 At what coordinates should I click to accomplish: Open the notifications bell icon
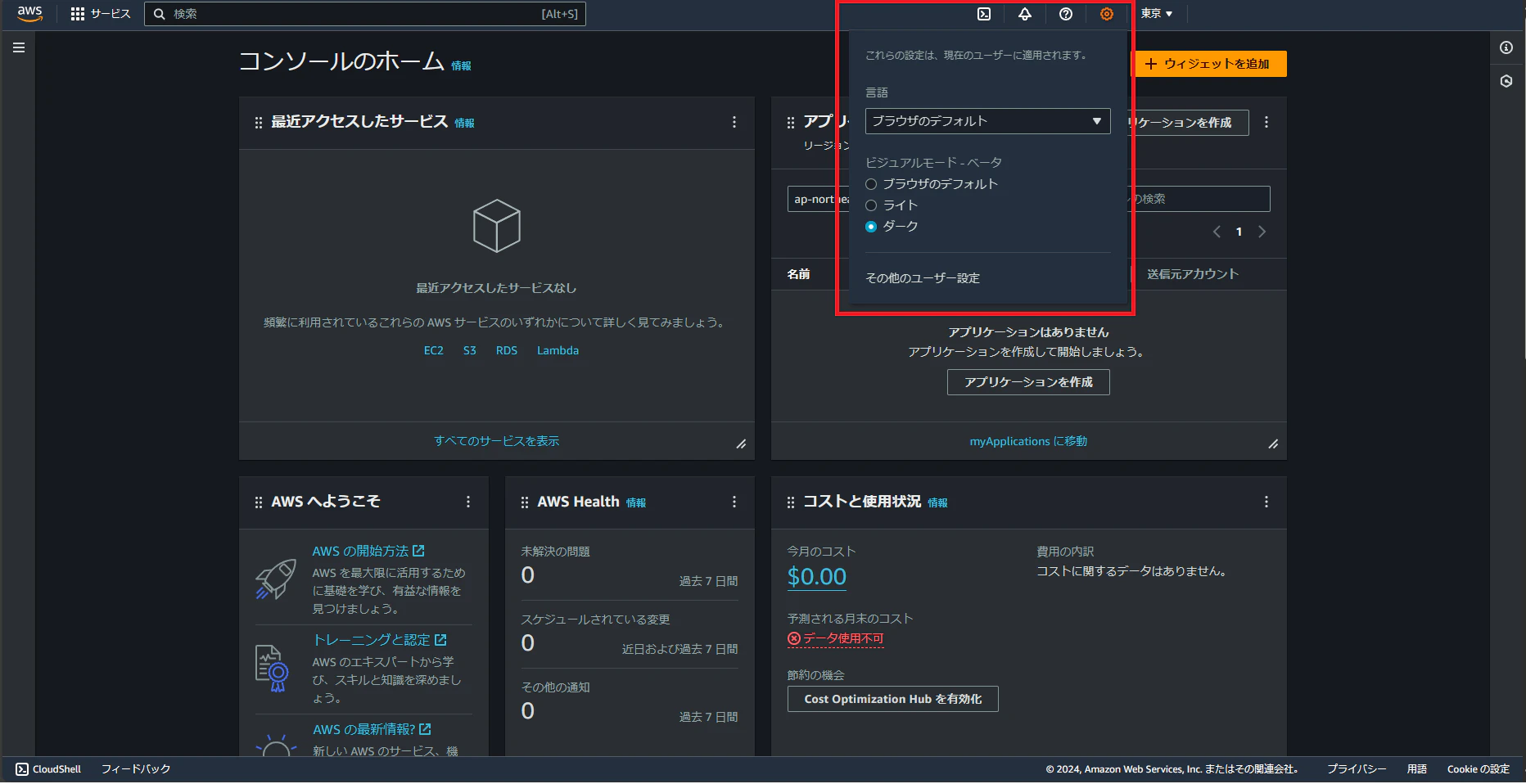1024,14
